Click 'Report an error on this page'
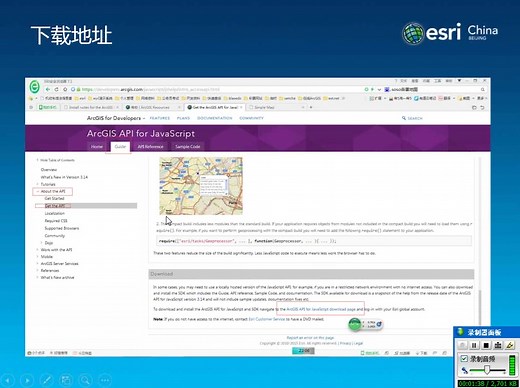This screenshot has height=388, width=520. (310, 338)
